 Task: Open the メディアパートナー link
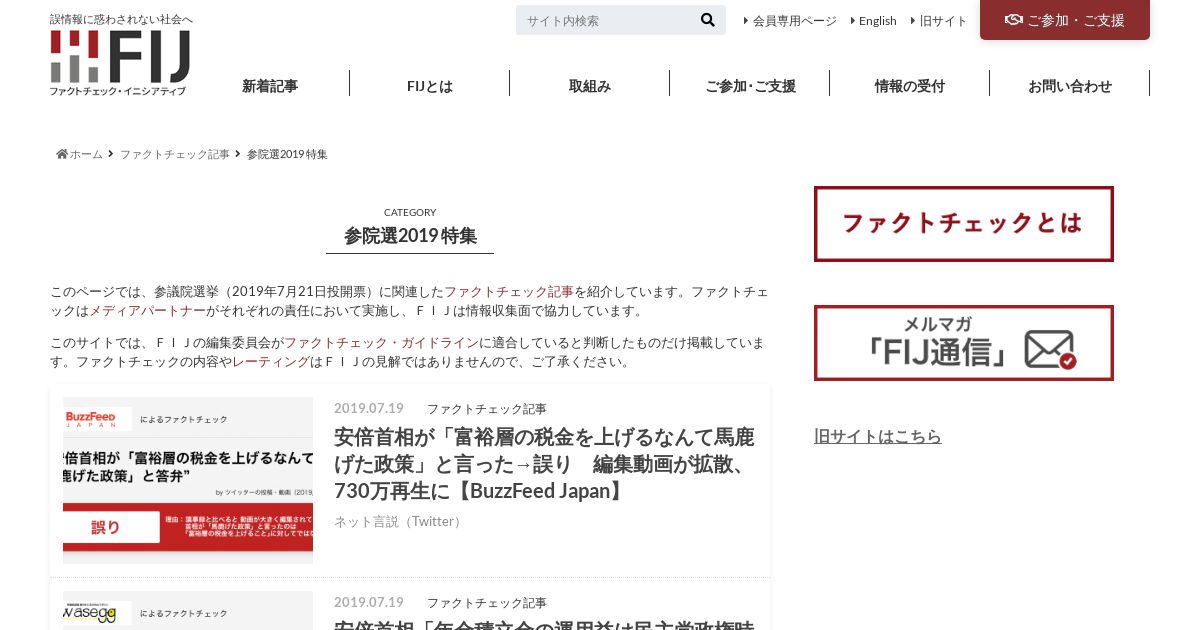click(148, 311)
